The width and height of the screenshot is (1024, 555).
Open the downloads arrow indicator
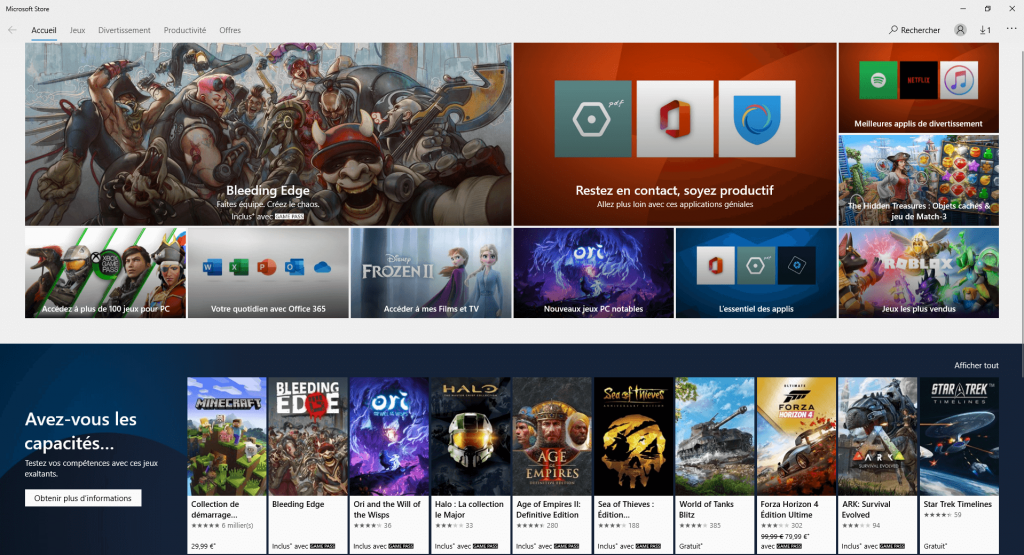tap(985, 30)
